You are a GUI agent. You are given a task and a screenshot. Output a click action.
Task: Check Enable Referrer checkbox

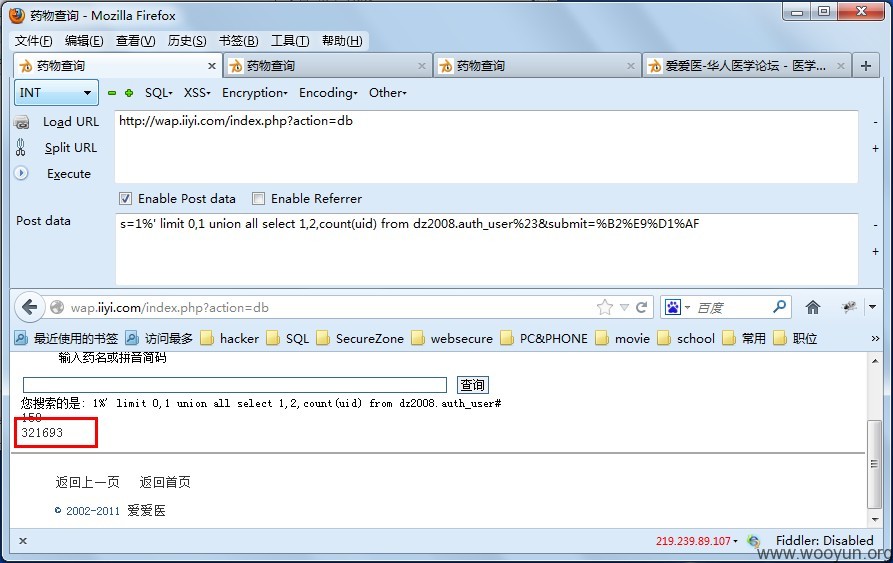pos(259,199)
